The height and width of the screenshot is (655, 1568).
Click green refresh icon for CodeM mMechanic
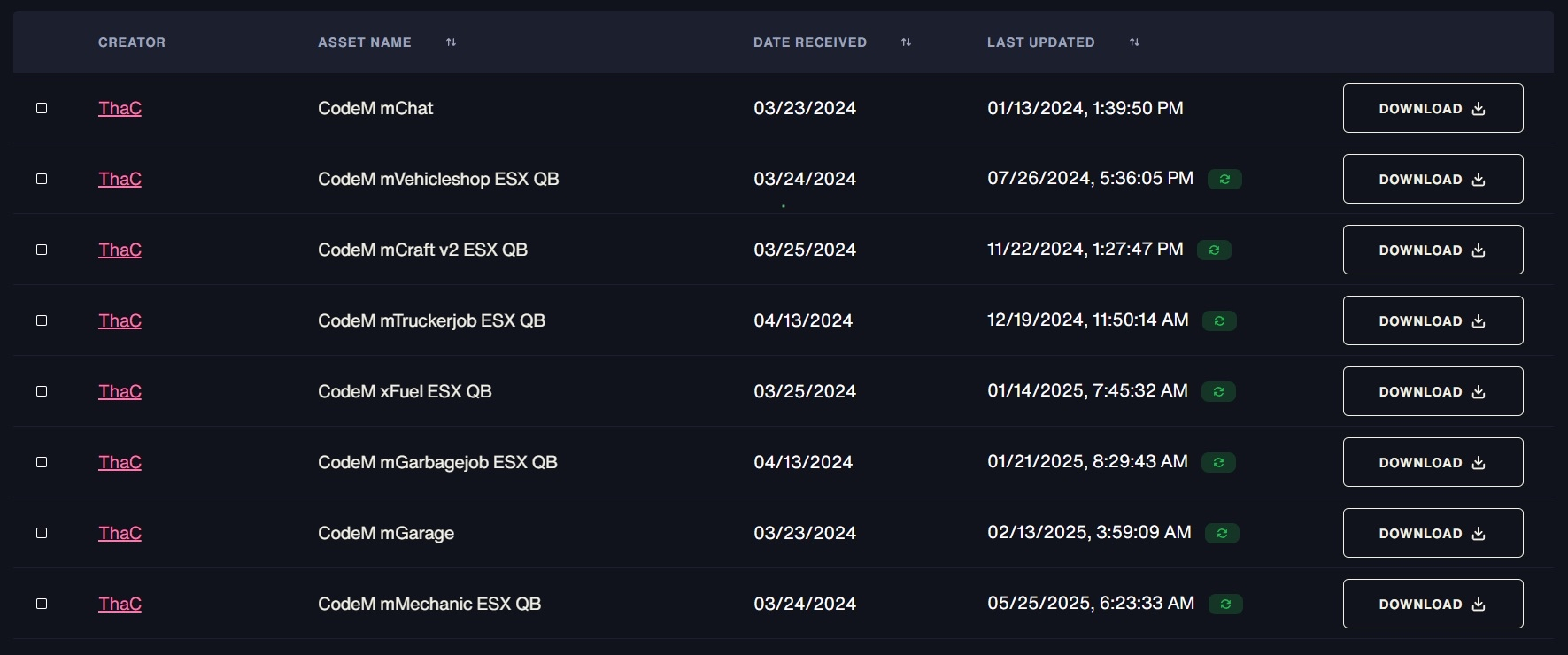(1225, 604)
